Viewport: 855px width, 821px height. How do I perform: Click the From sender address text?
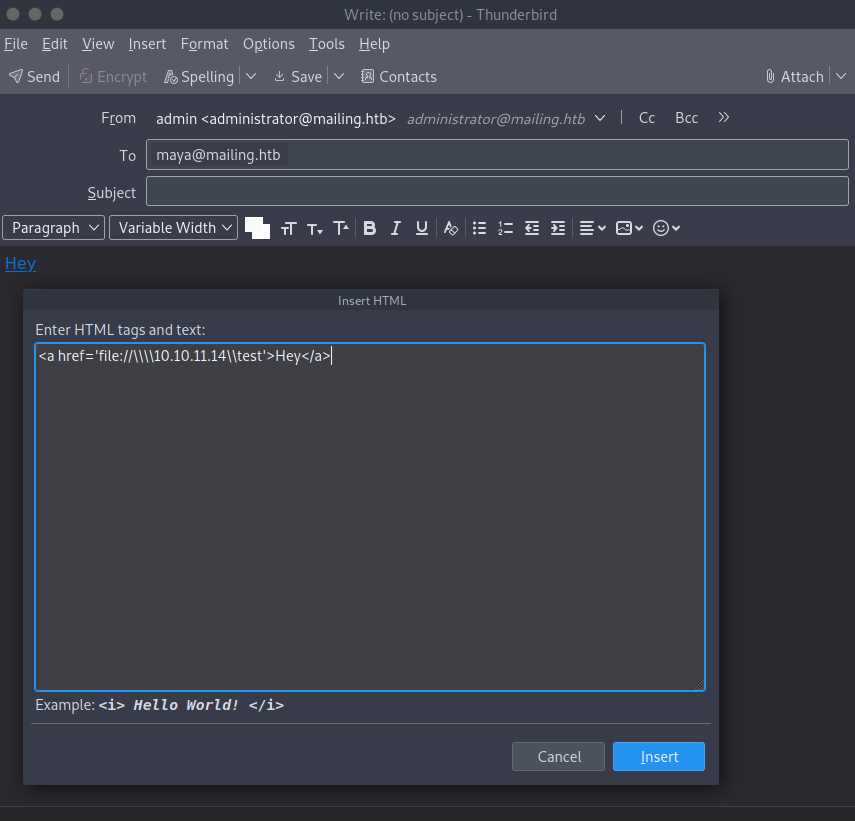tap(275, 119)
